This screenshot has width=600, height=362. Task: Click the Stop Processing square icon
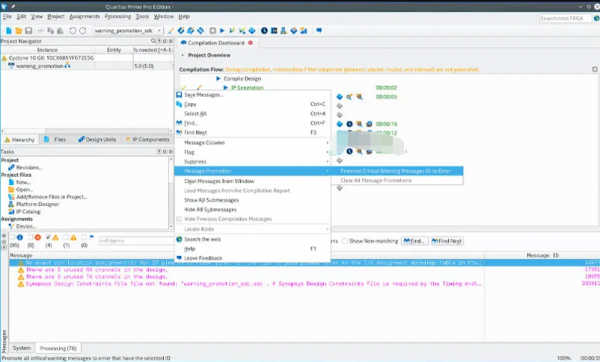(212, 31)
